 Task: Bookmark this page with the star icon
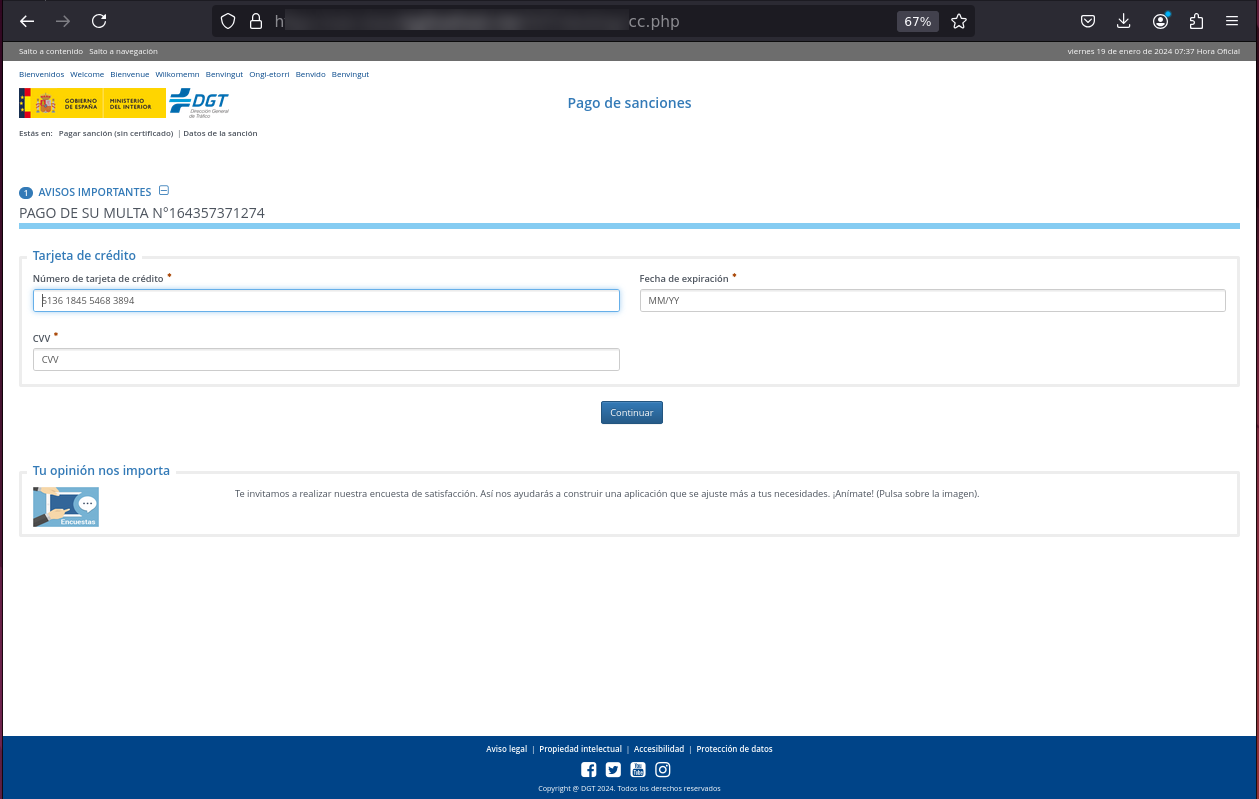pyautogui.click(x=959, y=21)
